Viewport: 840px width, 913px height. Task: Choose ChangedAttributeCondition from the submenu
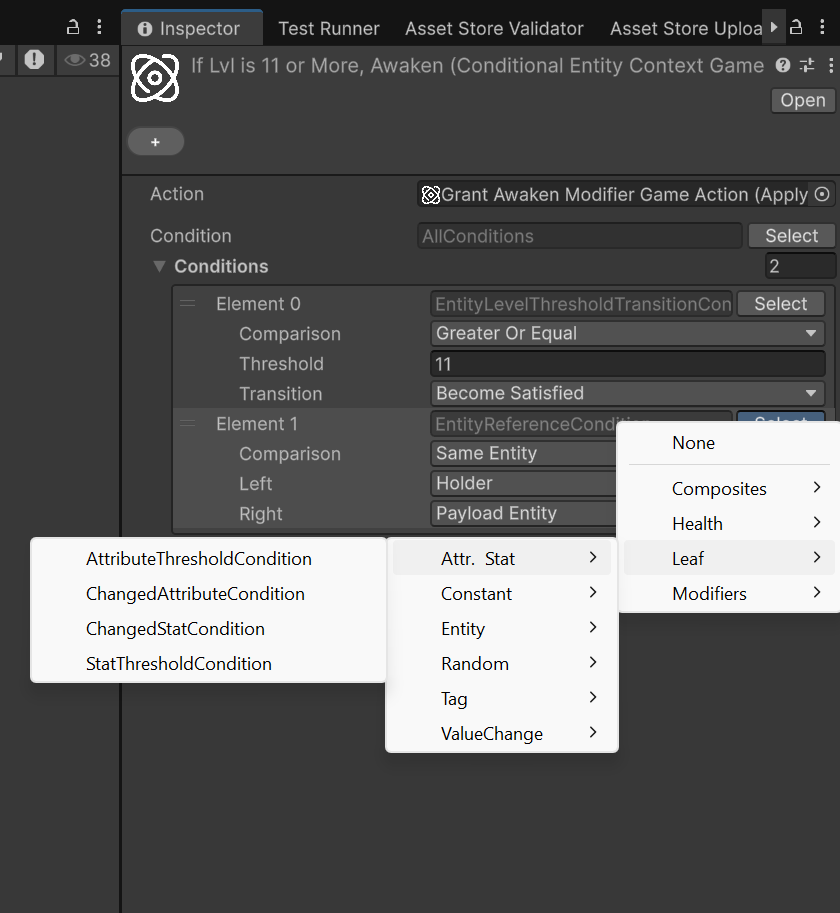(x=208, y=593)
